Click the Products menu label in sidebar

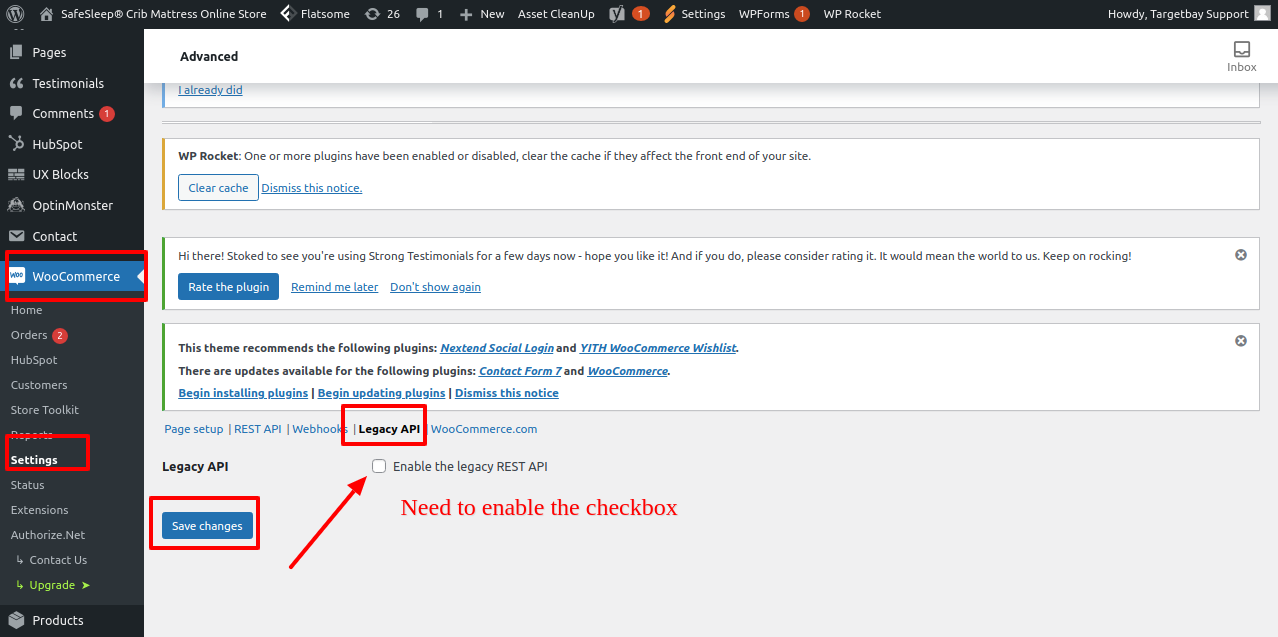pyautogui.click(x=58, y=620)
